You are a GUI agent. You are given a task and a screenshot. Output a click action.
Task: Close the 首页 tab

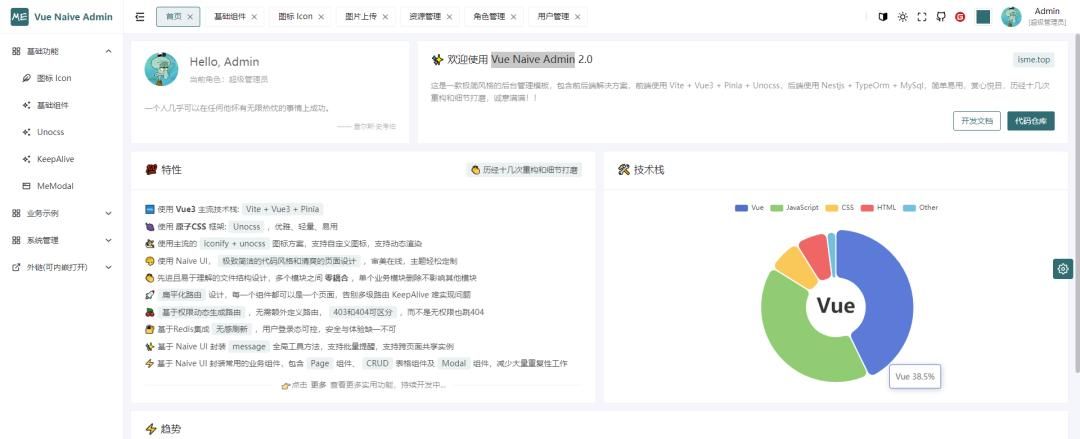click(x=190, y=17)
